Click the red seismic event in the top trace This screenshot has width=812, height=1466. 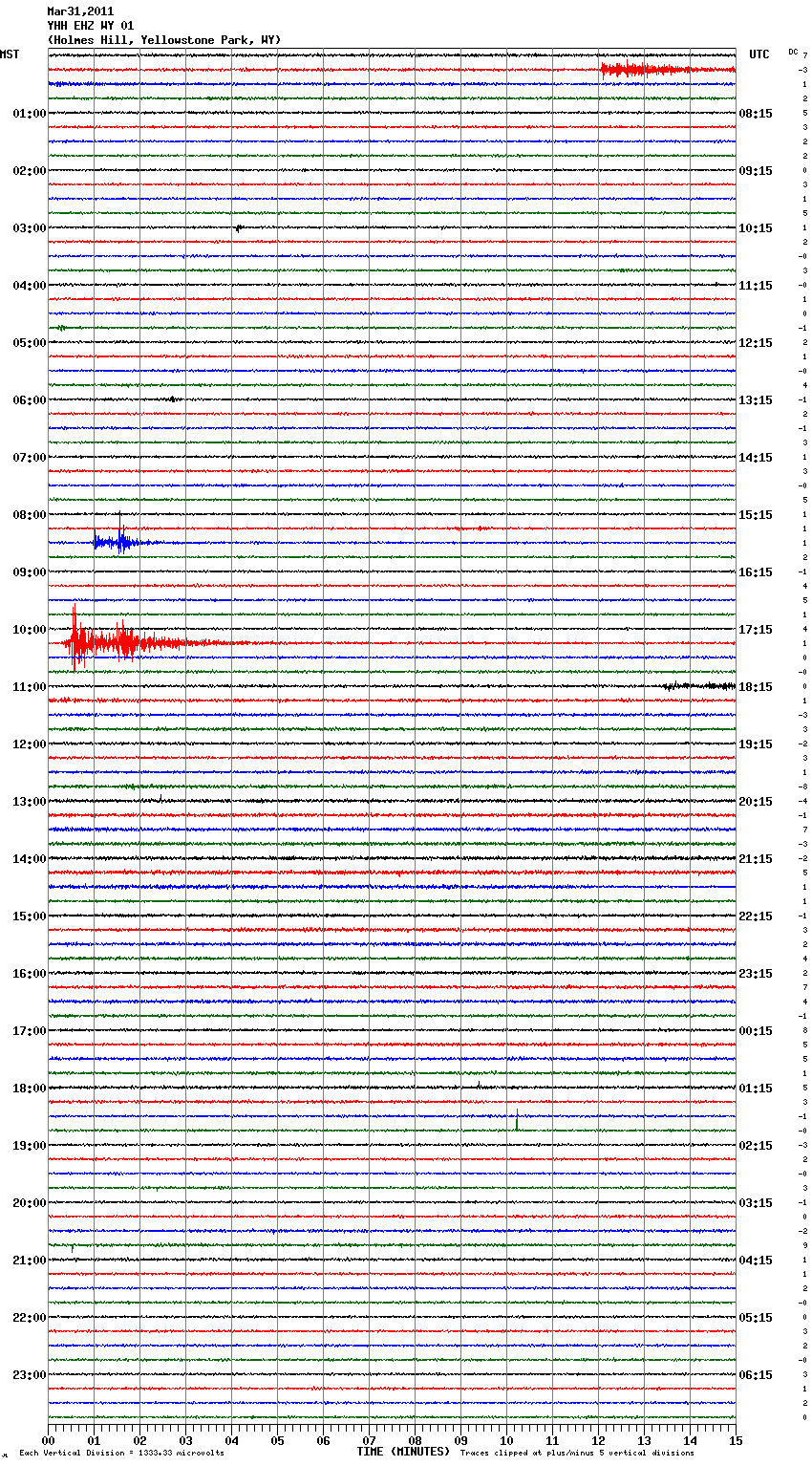(x=666, y=69)
